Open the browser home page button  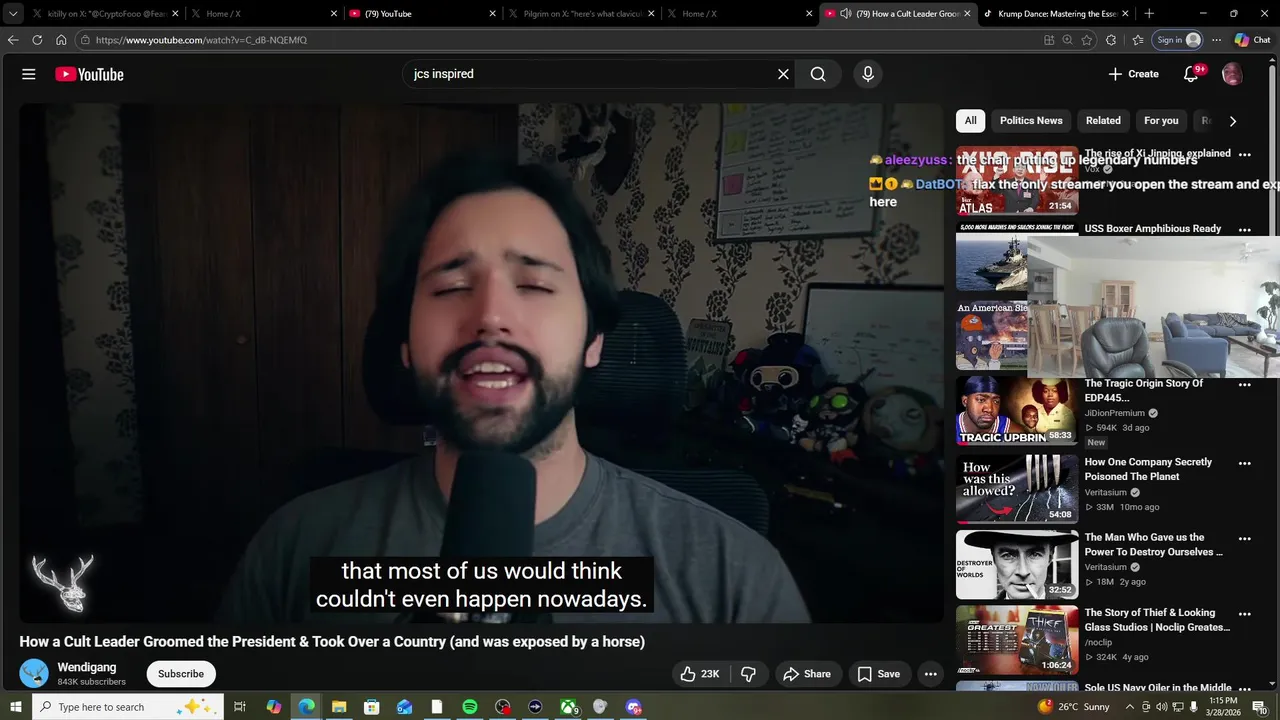coord(61,40)
